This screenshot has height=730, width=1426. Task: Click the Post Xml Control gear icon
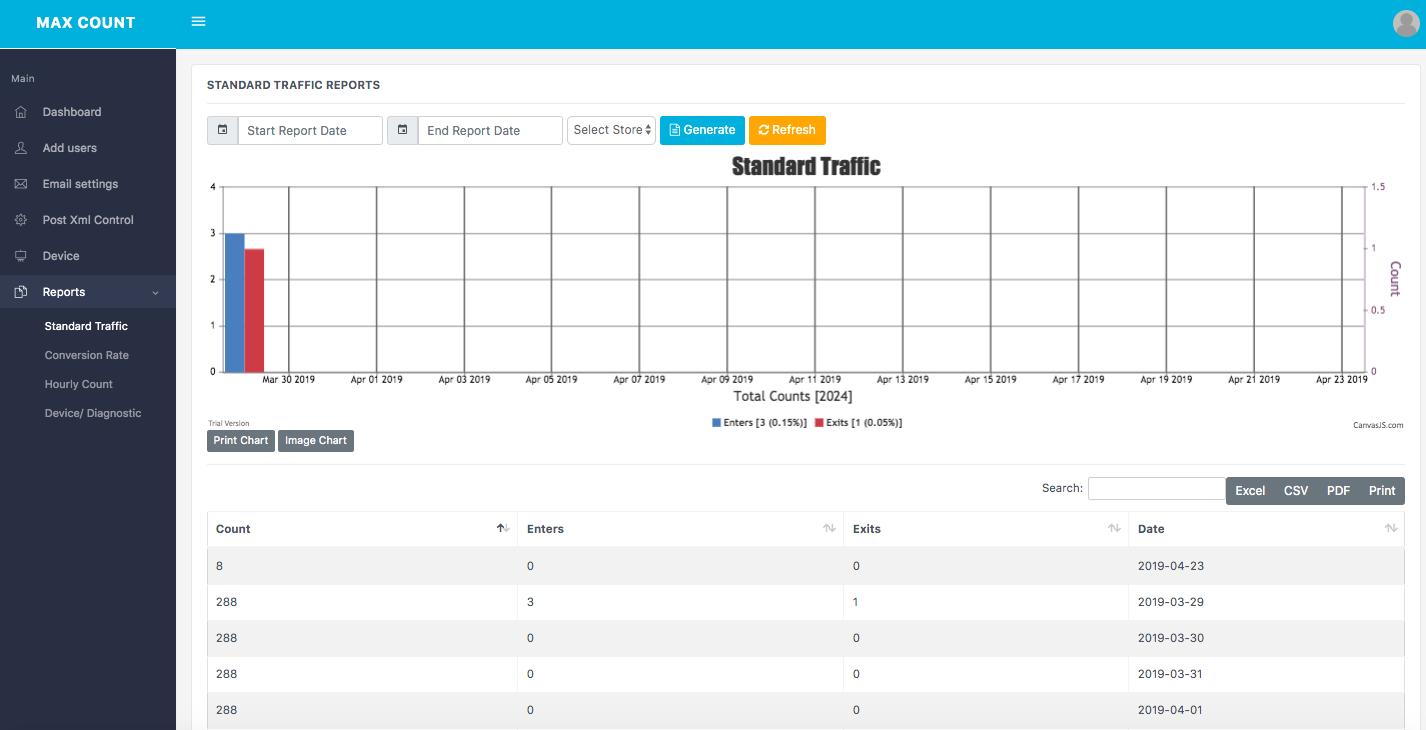[21, 220]
